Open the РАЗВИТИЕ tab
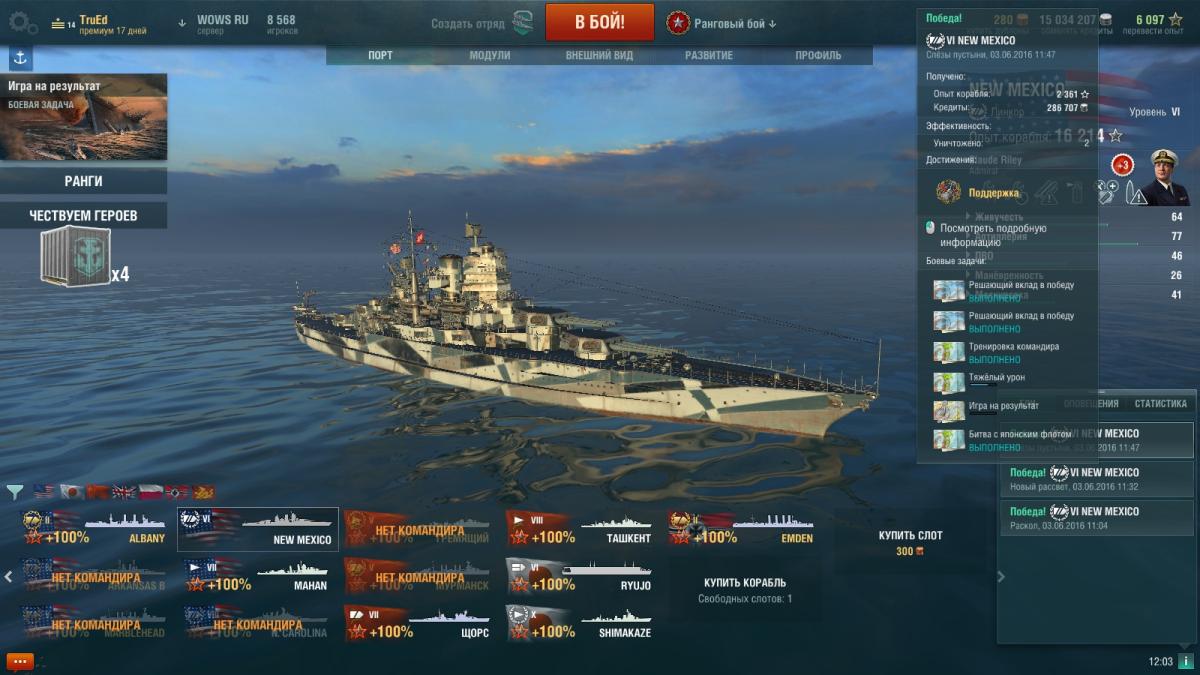The height and width of the screenshot is (675, 1200). tap(709, 56)
